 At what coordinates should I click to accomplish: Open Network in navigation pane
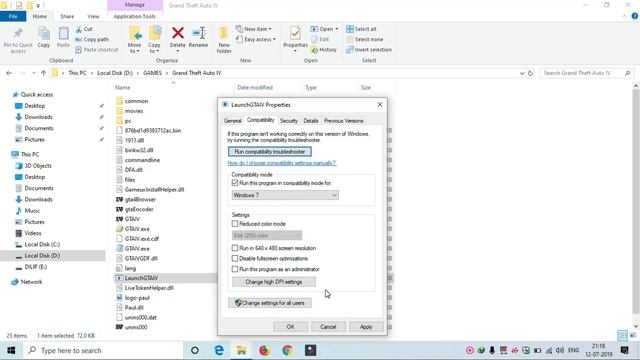(x=31, y=282)
